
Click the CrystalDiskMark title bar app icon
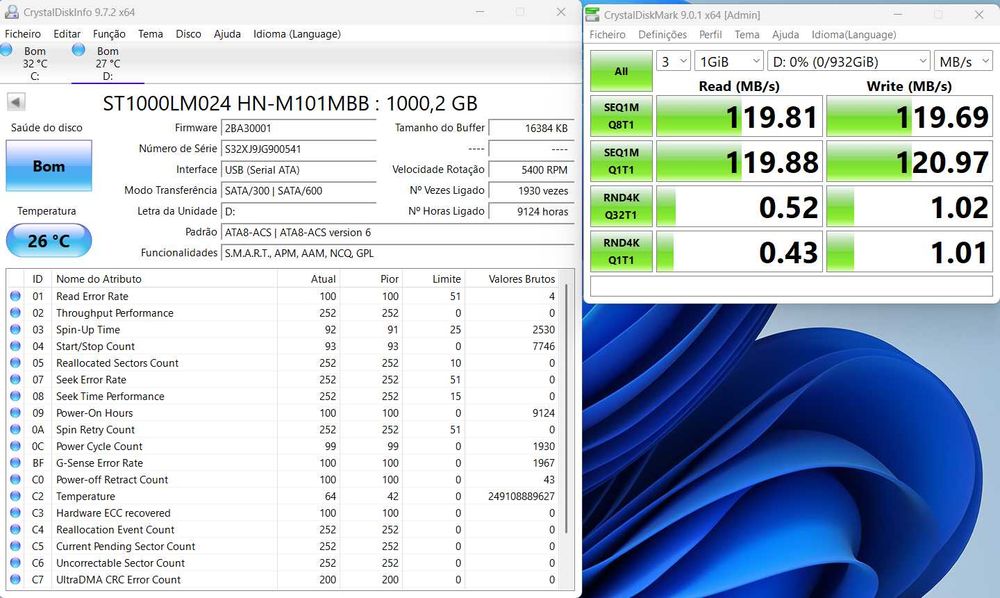[592, 14]
